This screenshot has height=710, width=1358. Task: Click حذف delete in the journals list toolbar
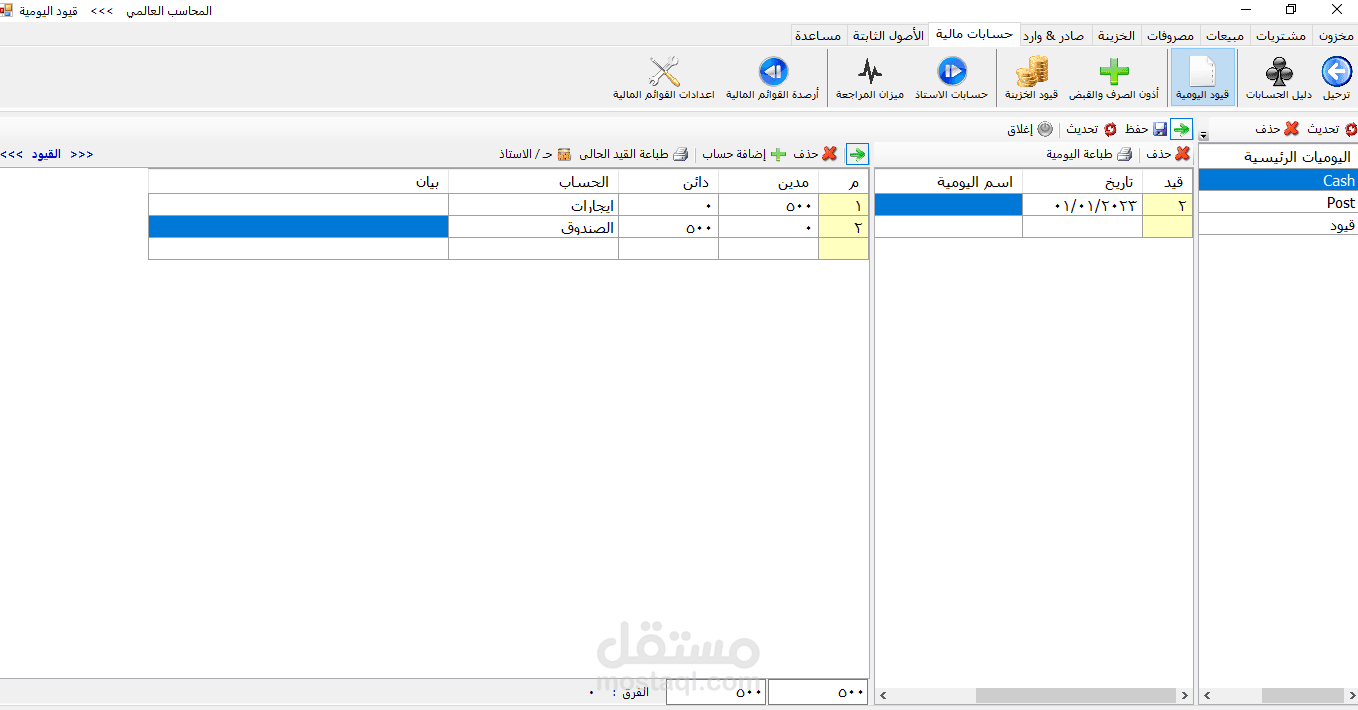(1277, 129)
